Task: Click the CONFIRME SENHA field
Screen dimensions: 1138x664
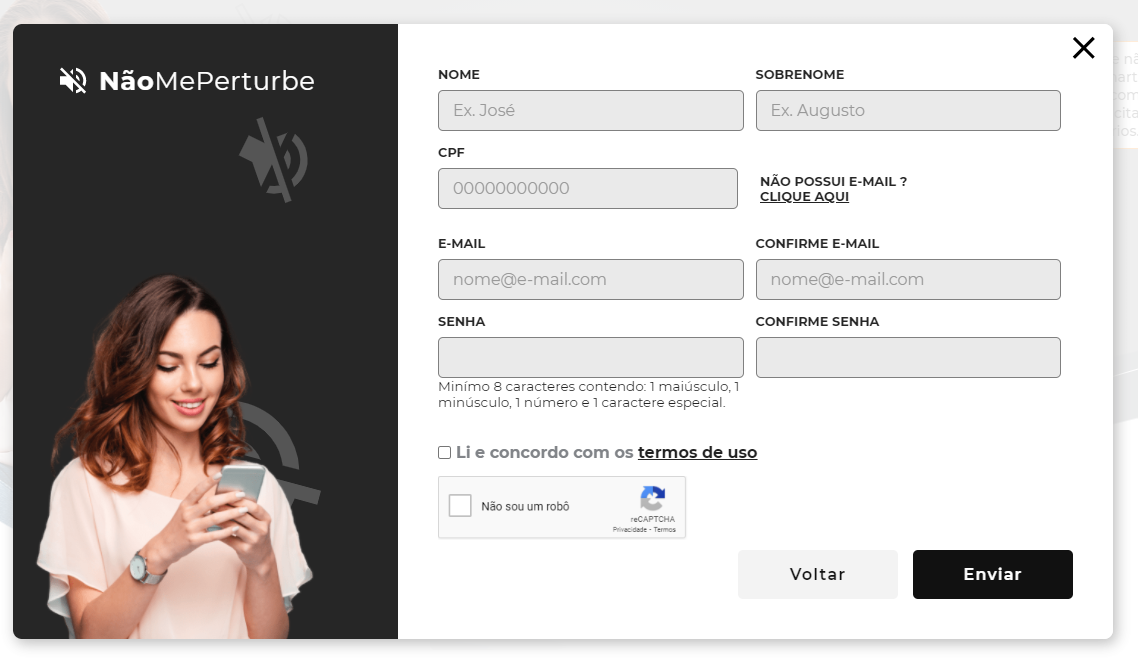Action: 907,357
